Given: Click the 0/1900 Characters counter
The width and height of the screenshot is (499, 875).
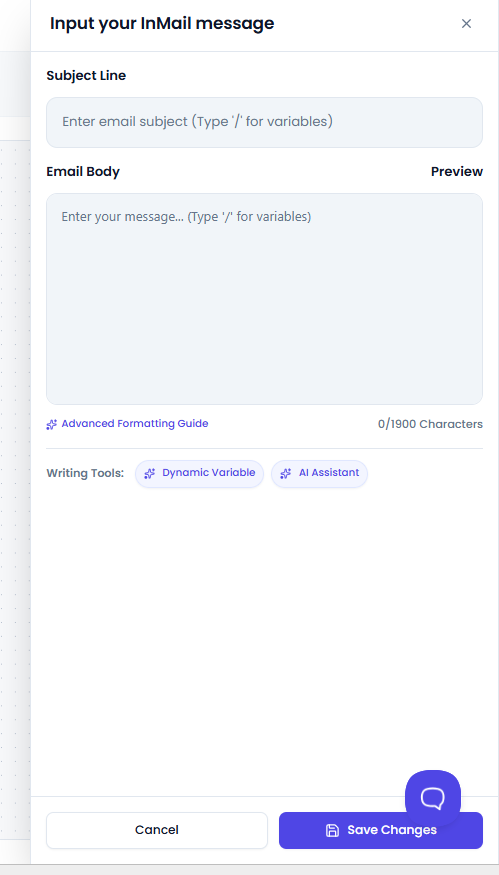Looking at the screenshot, I should pos(430,424).
